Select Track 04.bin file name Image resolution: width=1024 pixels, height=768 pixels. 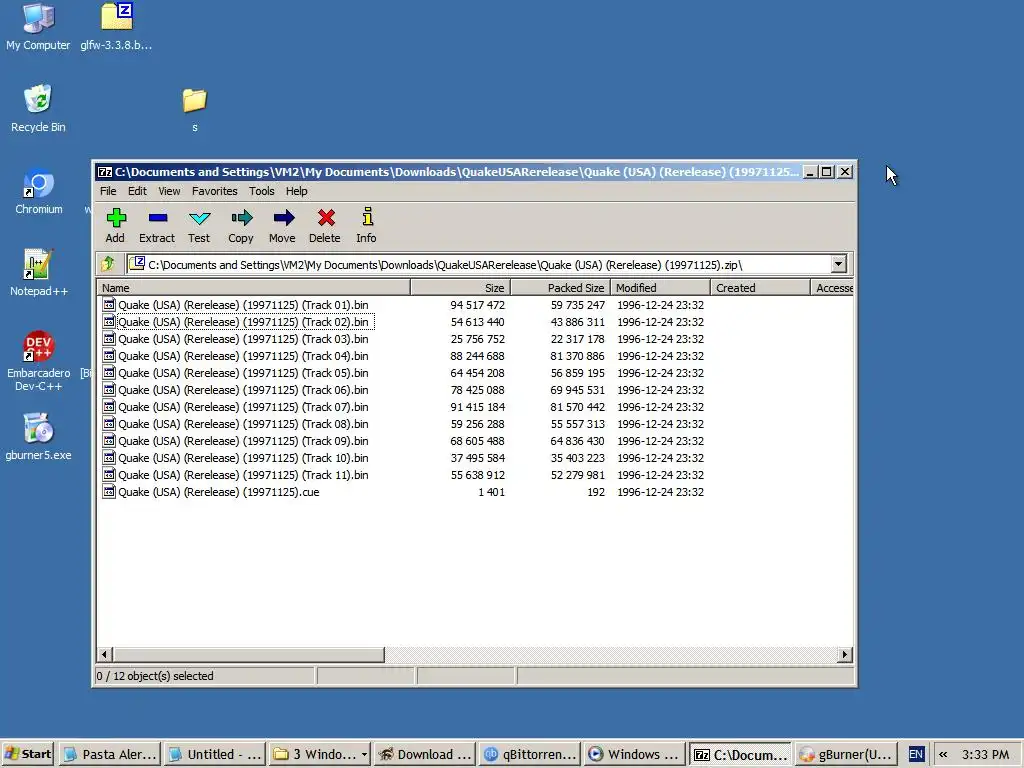tap(243, 356)
